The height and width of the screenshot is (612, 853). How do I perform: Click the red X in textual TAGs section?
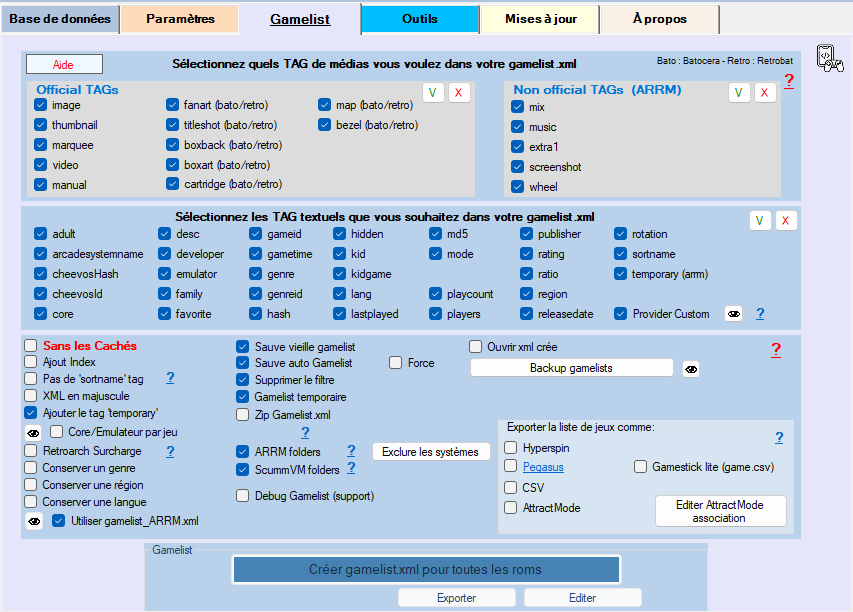[785, 221]
